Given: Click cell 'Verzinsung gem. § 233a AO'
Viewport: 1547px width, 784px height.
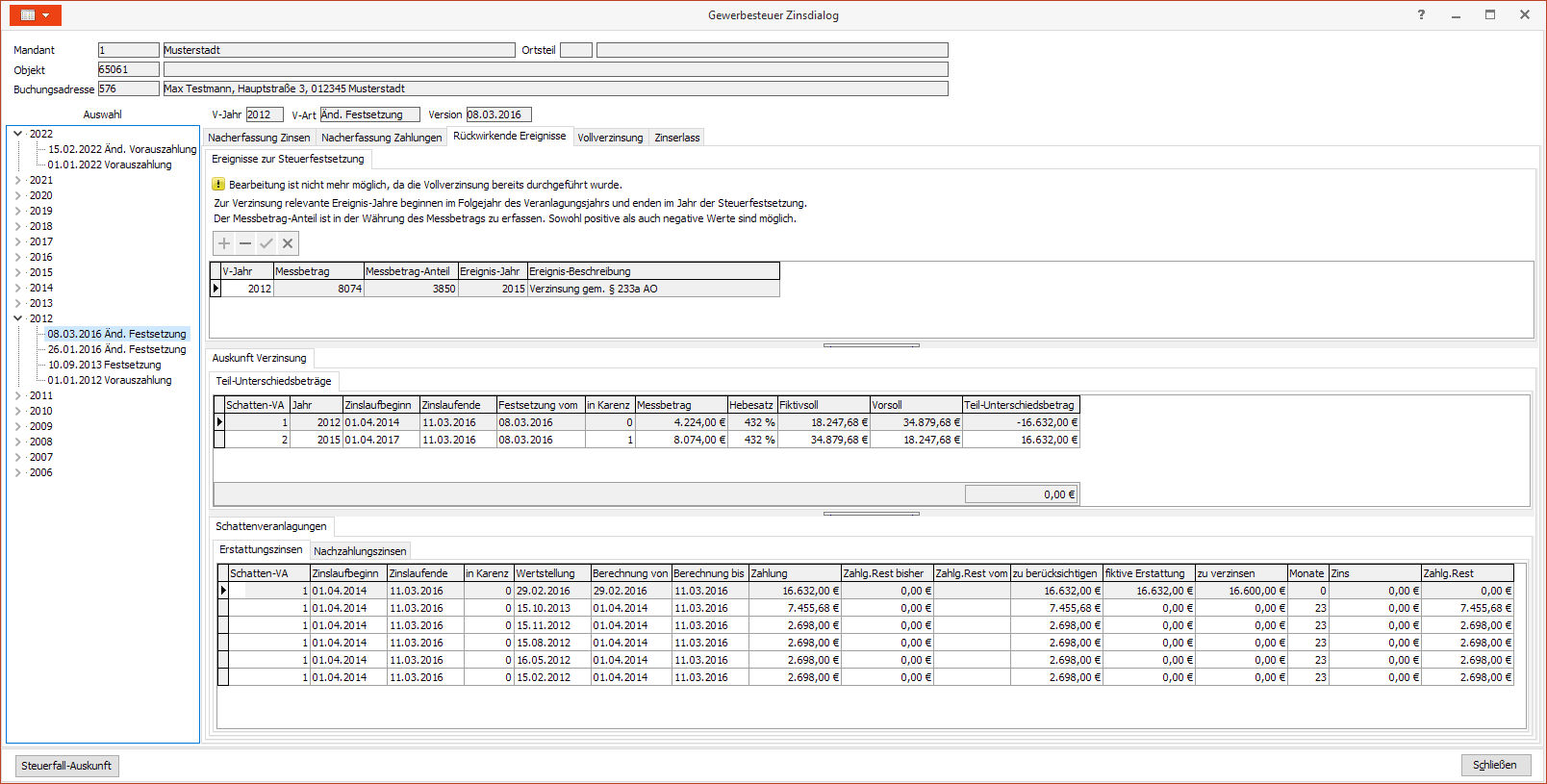Looking at the screenshot, I should [x=653, y=289].
